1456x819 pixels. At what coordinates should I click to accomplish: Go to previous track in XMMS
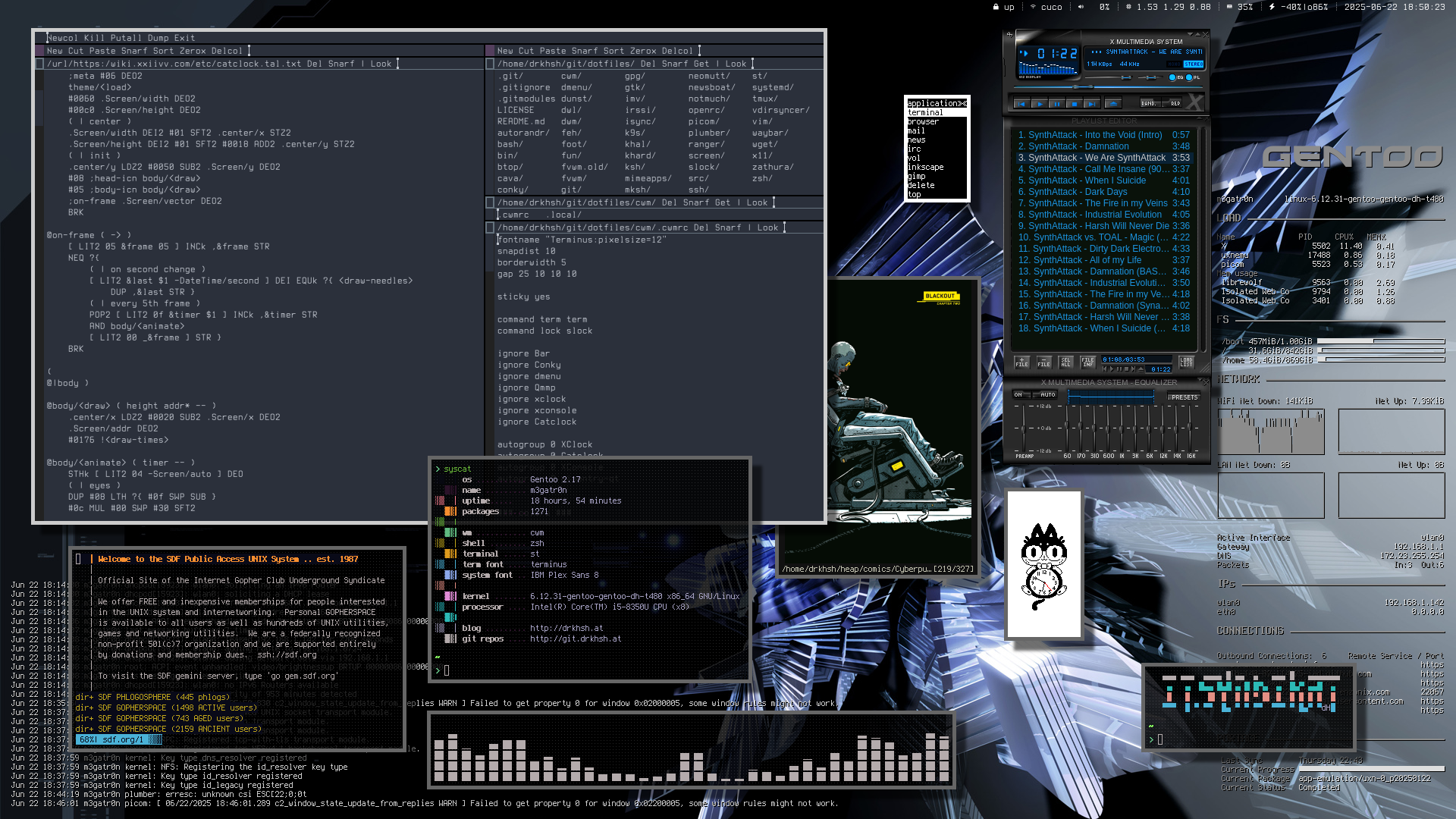click(x=1021, y=104)
